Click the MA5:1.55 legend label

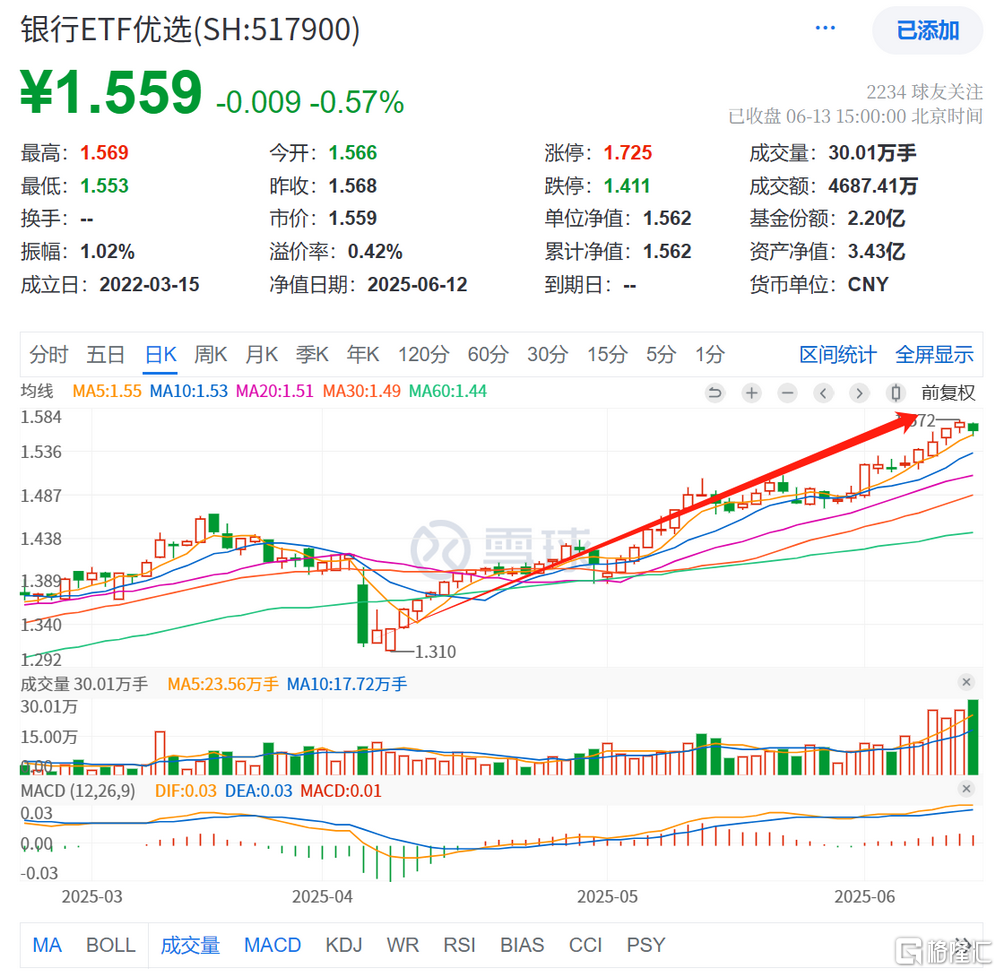coord(107,391)
